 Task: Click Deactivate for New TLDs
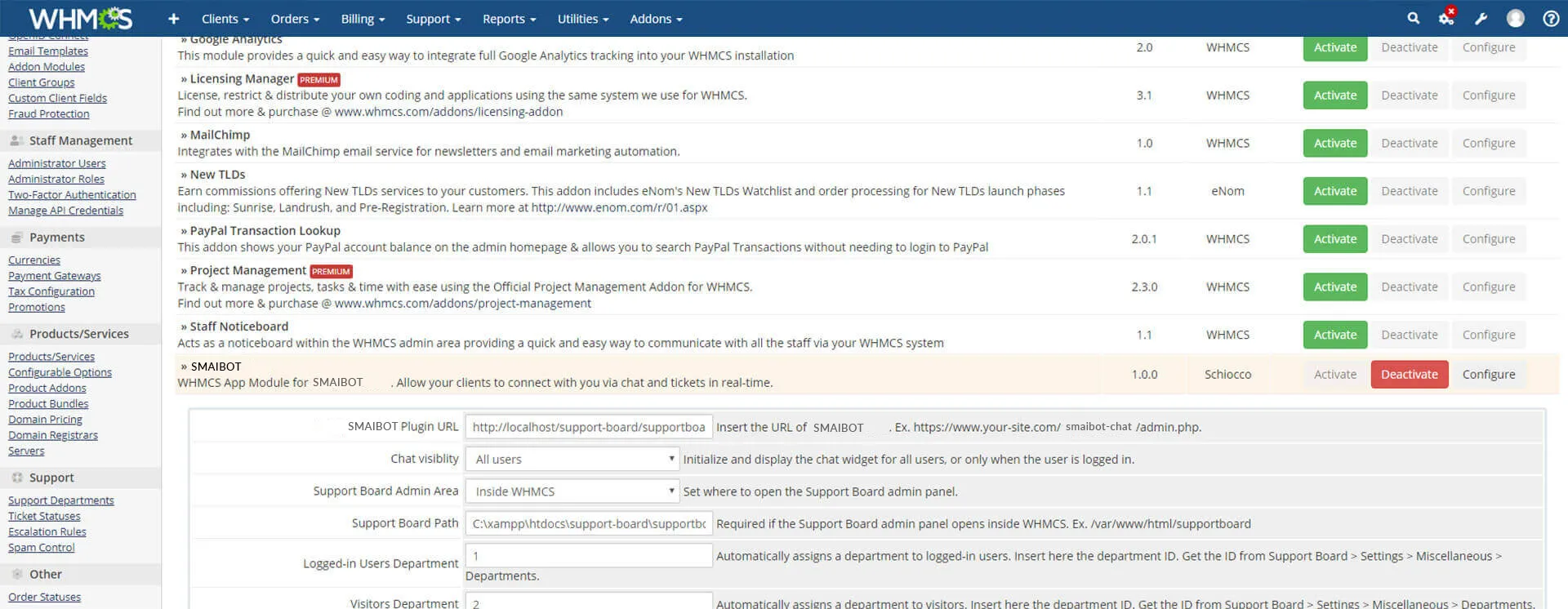click(1410, 191)
